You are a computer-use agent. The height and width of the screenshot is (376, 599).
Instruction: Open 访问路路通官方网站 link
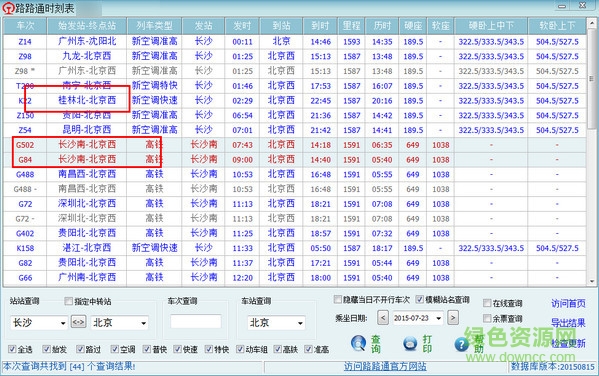tap(385, 366)
